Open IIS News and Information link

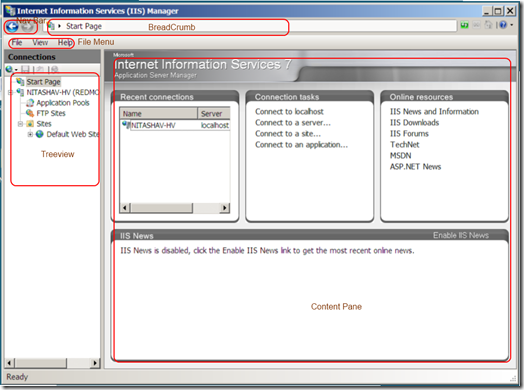tap(434, 111)
